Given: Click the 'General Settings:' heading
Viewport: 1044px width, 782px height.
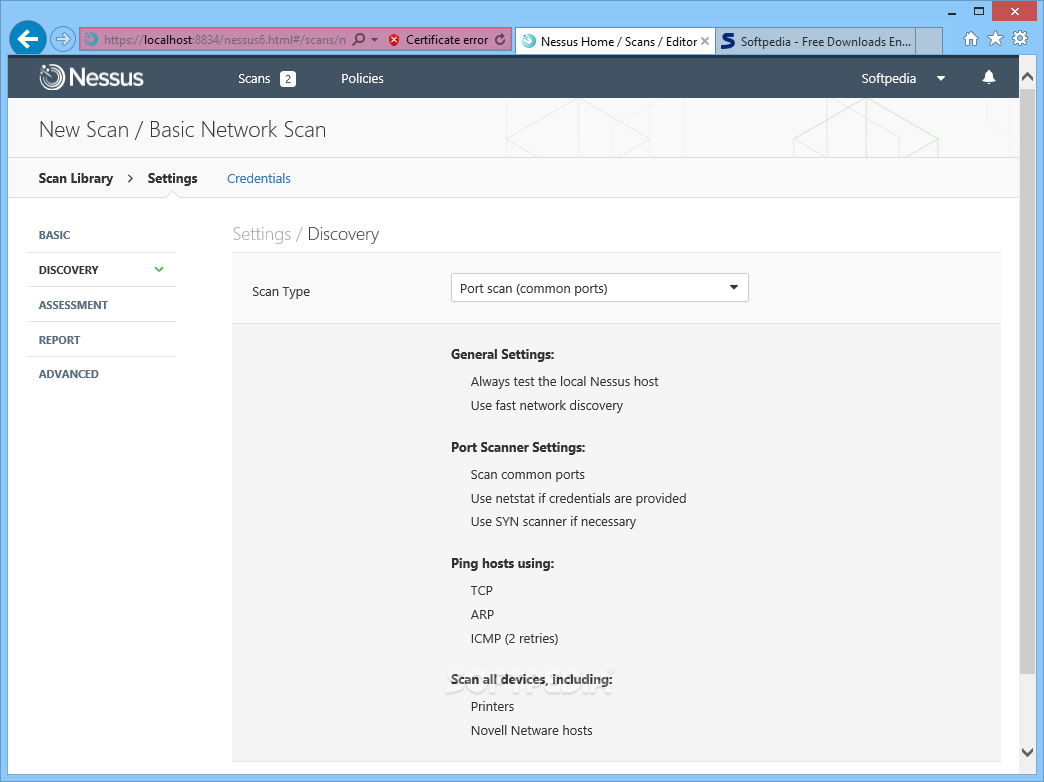Looking at the screenshot, I should click(503, 354).
